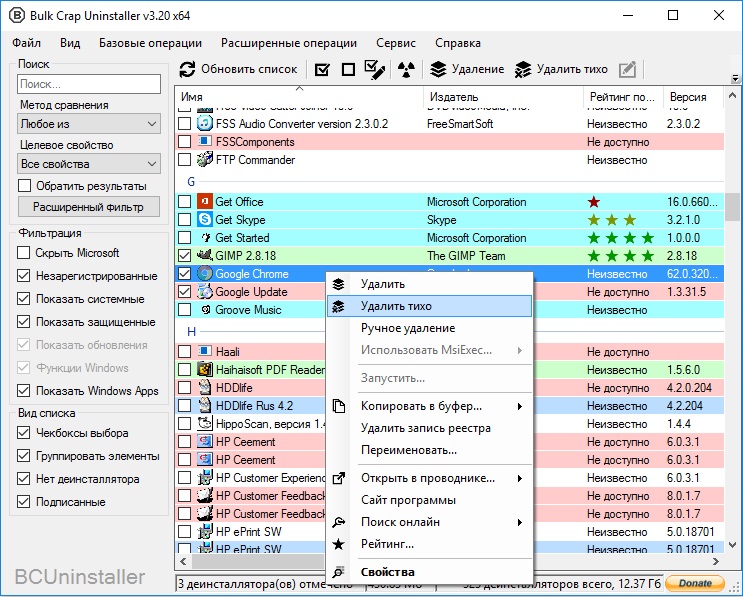The image size is (743, 597).
Task: Click the Удаление stacked-layers icon
Action: [438, 70]
